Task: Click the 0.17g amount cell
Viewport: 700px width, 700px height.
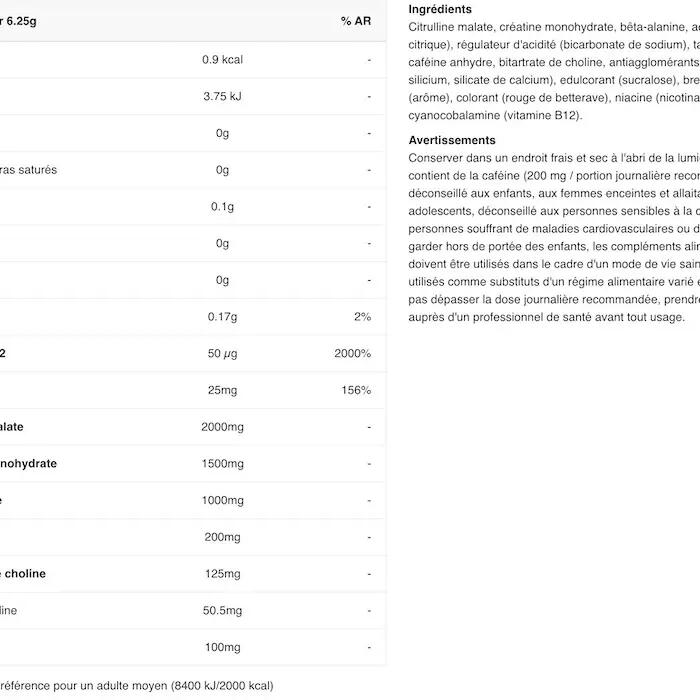Action: point(222,317)
